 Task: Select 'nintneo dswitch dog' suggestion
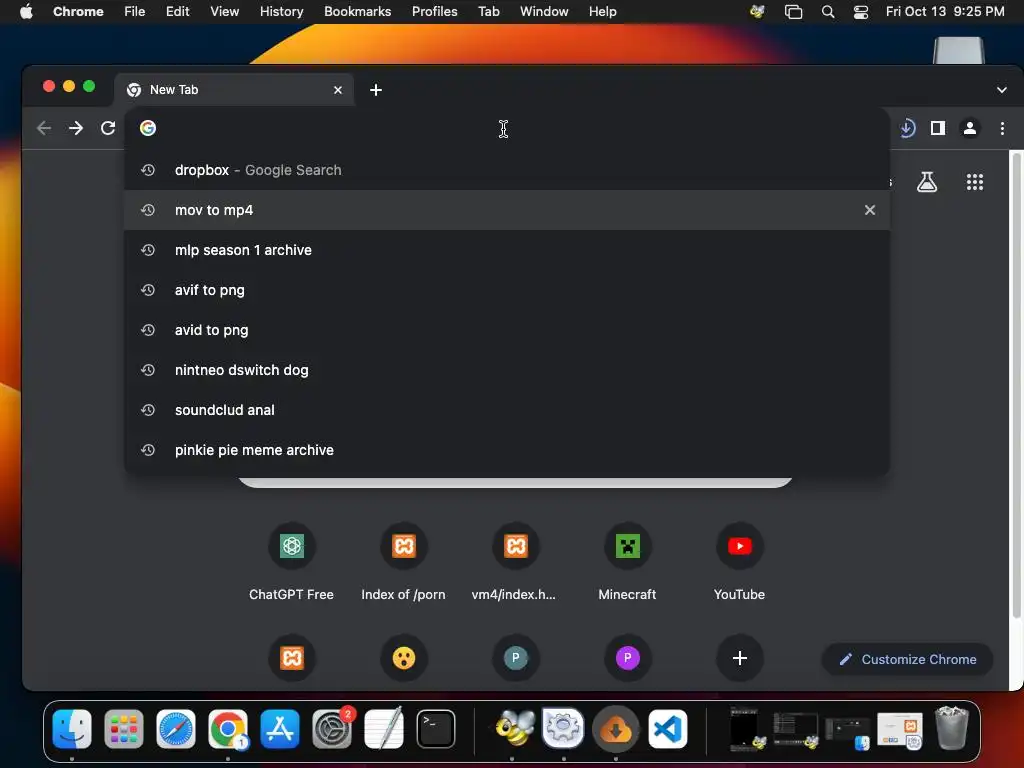[507, 370]
